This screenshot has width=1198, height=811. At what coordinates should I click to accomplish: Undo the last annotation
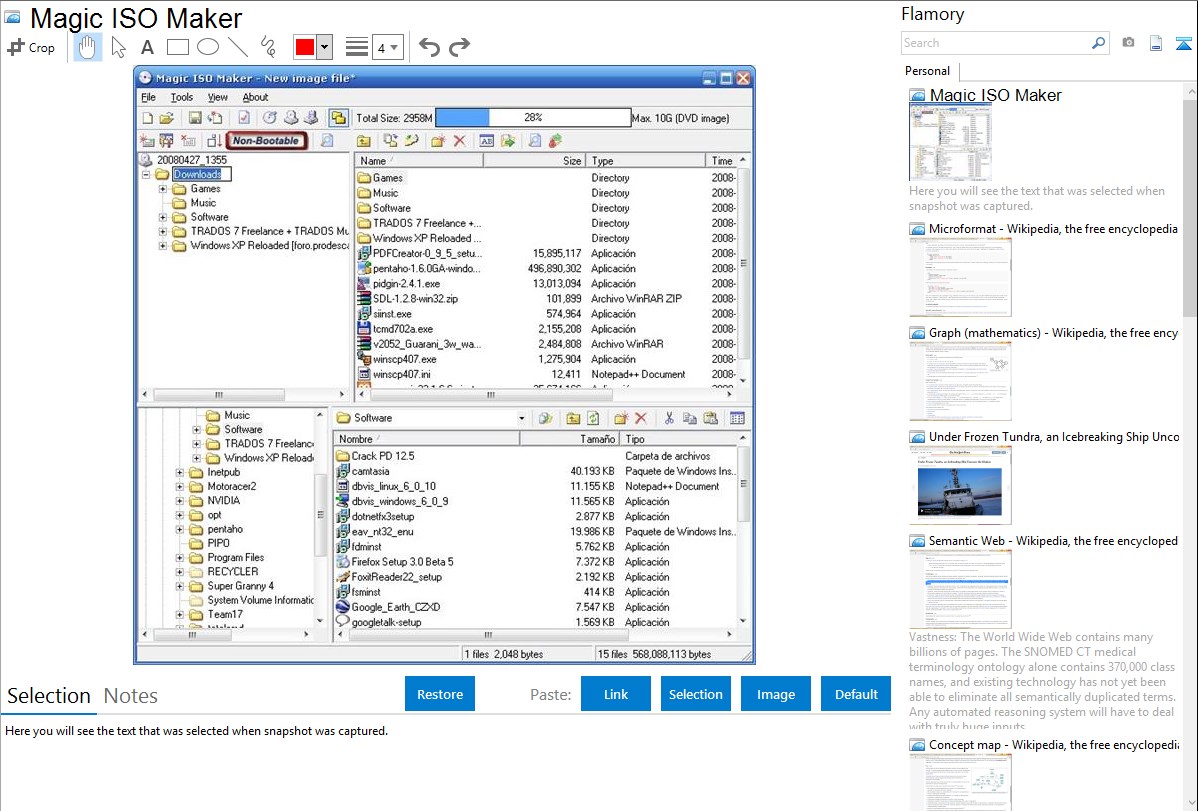[x=429, y=47]
